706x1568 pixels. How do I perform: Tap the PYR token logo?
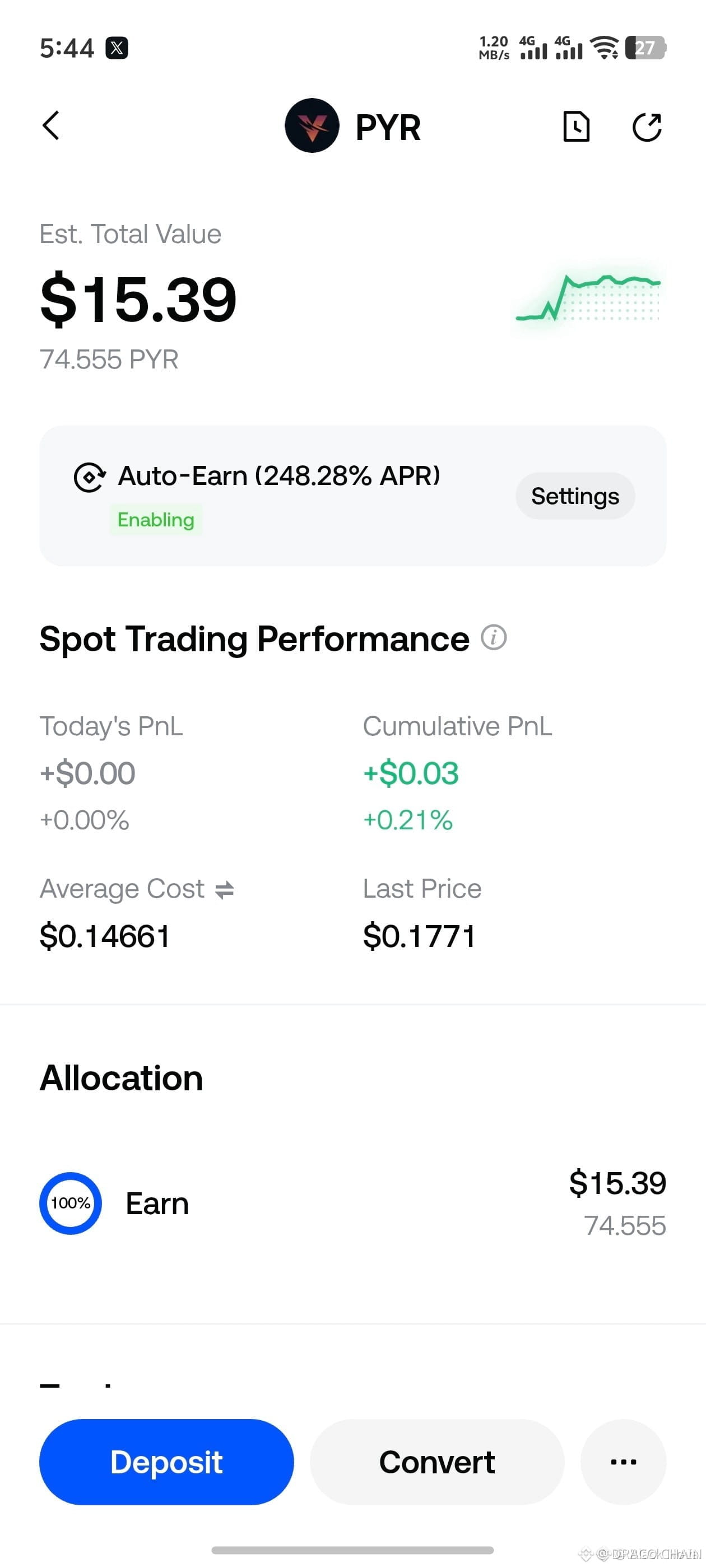tap(312, 125)
